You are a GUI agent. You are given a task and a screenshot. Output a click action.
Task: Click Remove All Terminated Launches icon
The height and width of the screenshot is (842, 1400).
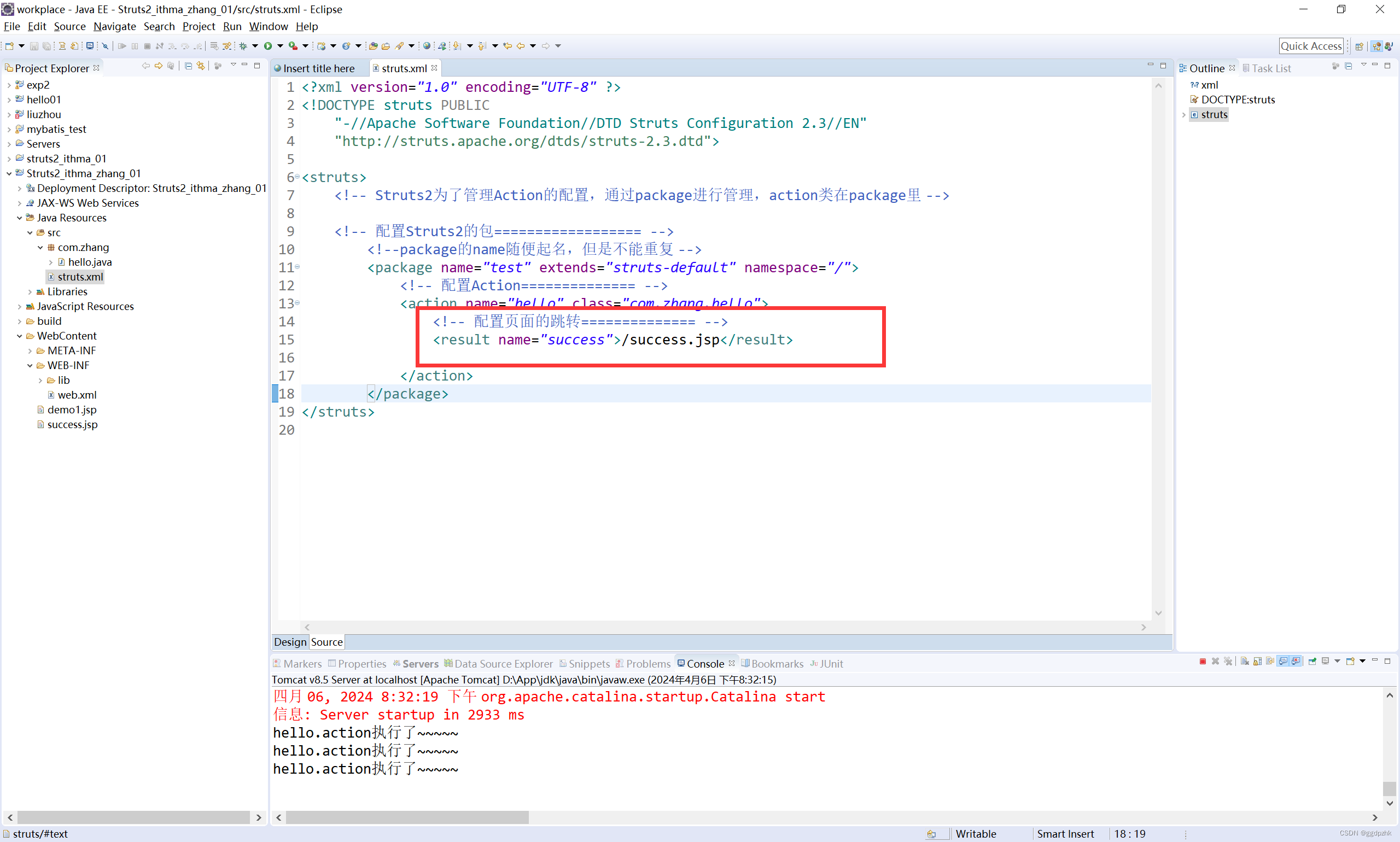[1228, 661]
